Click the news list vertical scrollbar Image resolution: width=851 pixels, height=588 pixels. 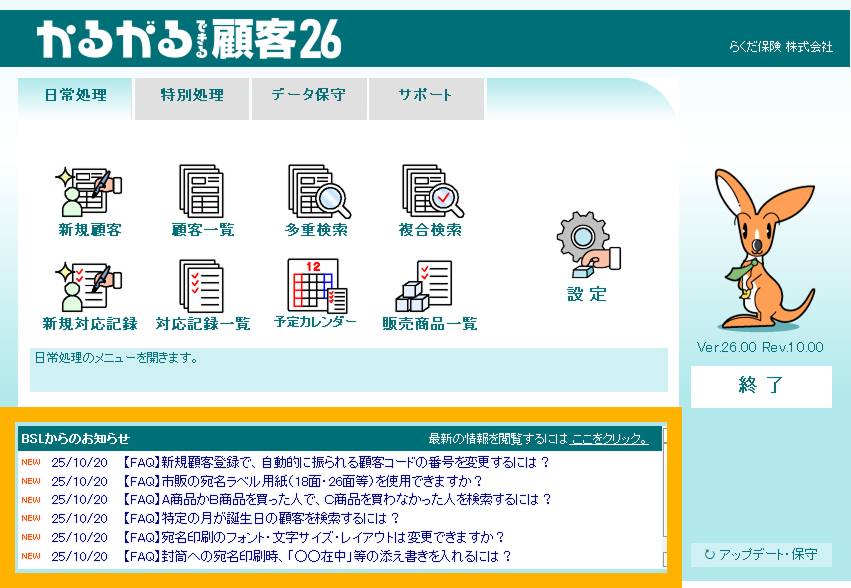[x=666, y=500]
